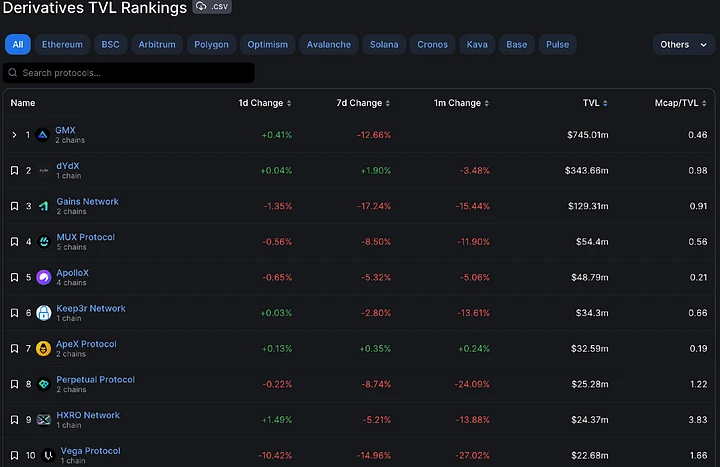Toggle bookmark for Perpetual Protocol

(x=14, y=384)
